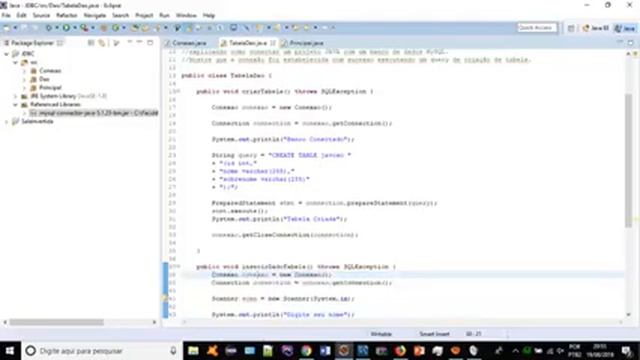Switch to the Java EE perspective

(596, 28)
